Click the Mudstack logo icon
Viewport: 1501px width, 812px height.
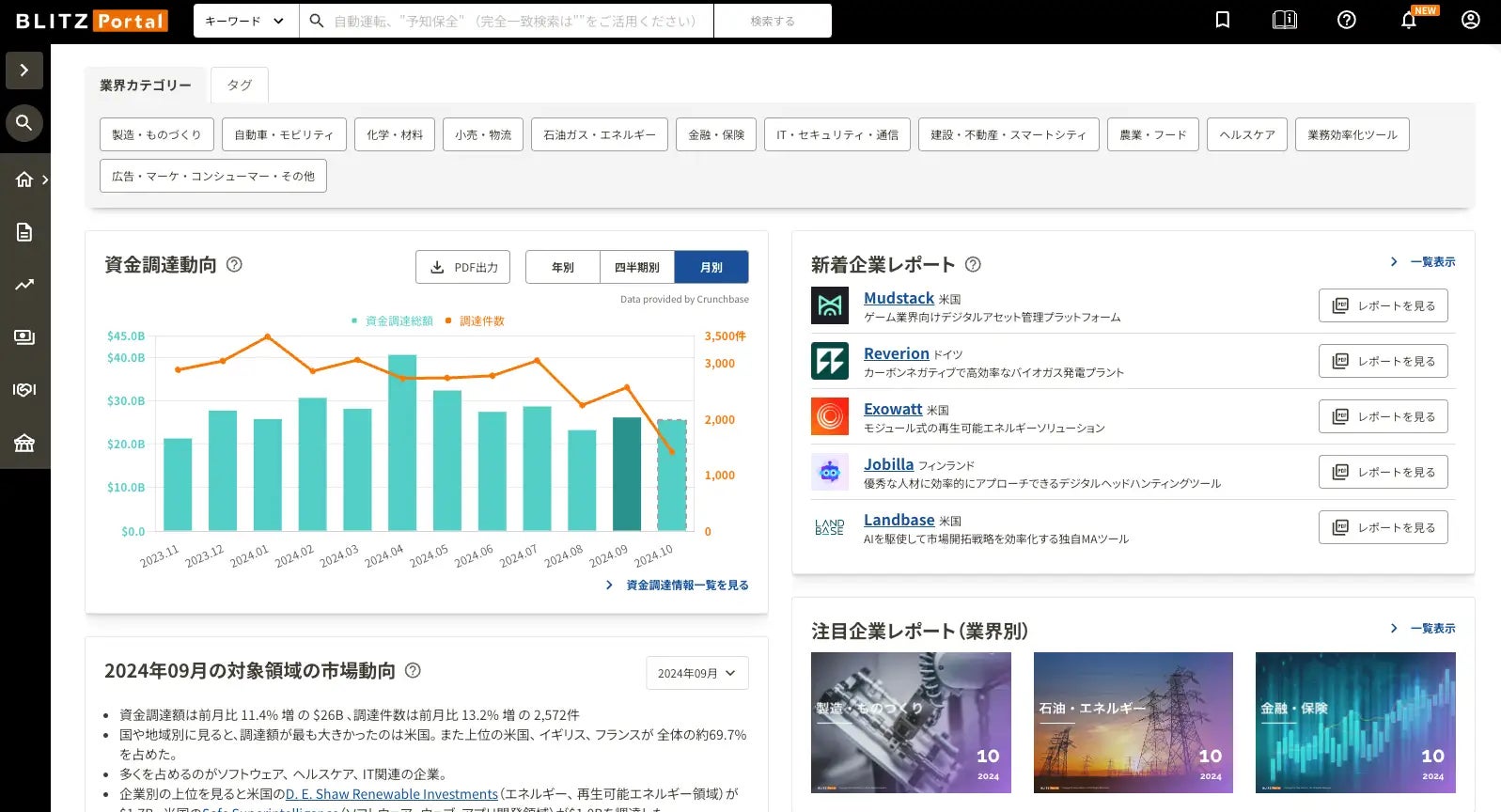coord(830,305)
